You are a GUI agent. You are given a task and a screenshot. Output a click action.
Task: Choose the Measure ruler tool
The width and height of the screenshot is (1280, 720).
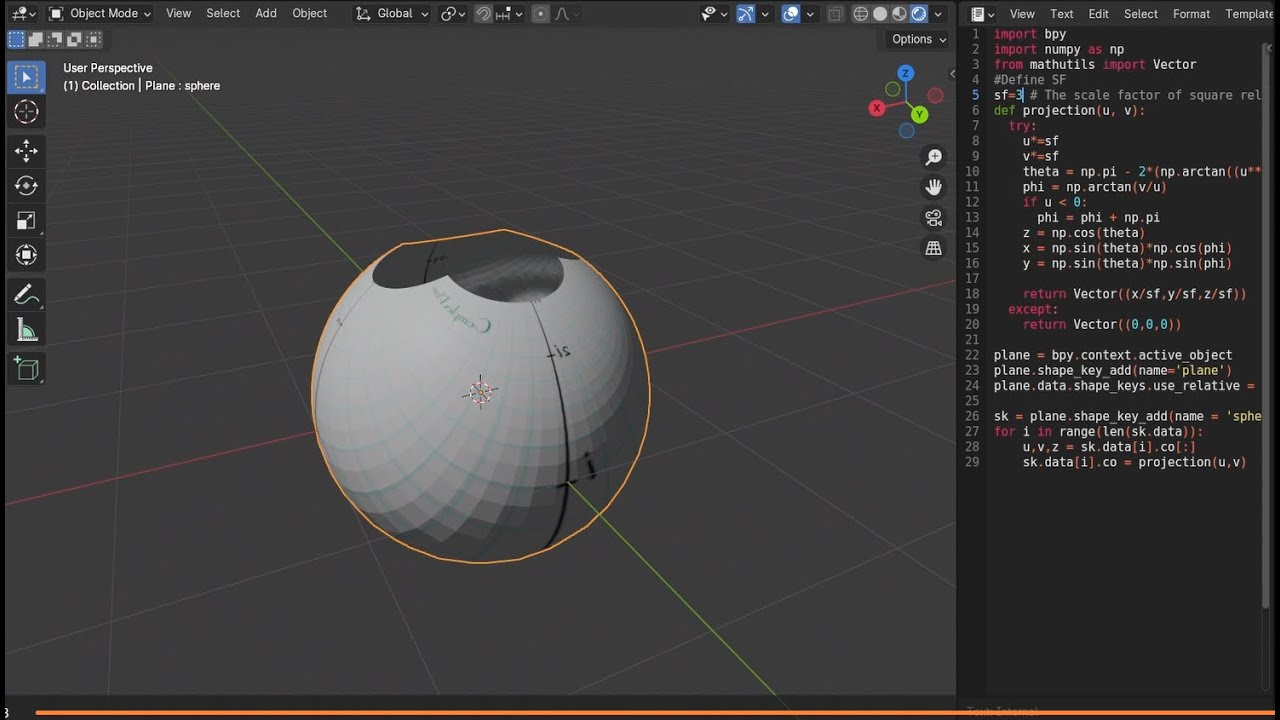pyautogui.click(x=27, y=330)
